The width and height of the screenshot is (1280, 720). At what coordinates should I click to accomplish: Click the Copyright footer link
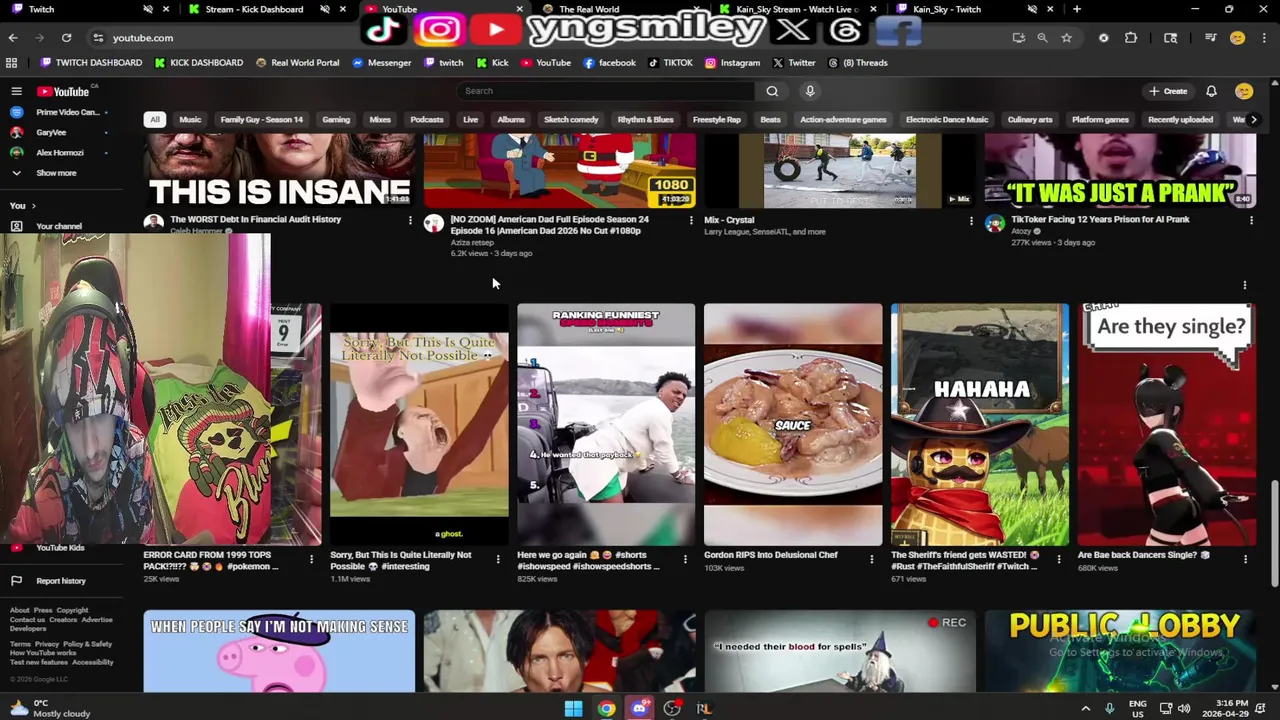point(72,610)
